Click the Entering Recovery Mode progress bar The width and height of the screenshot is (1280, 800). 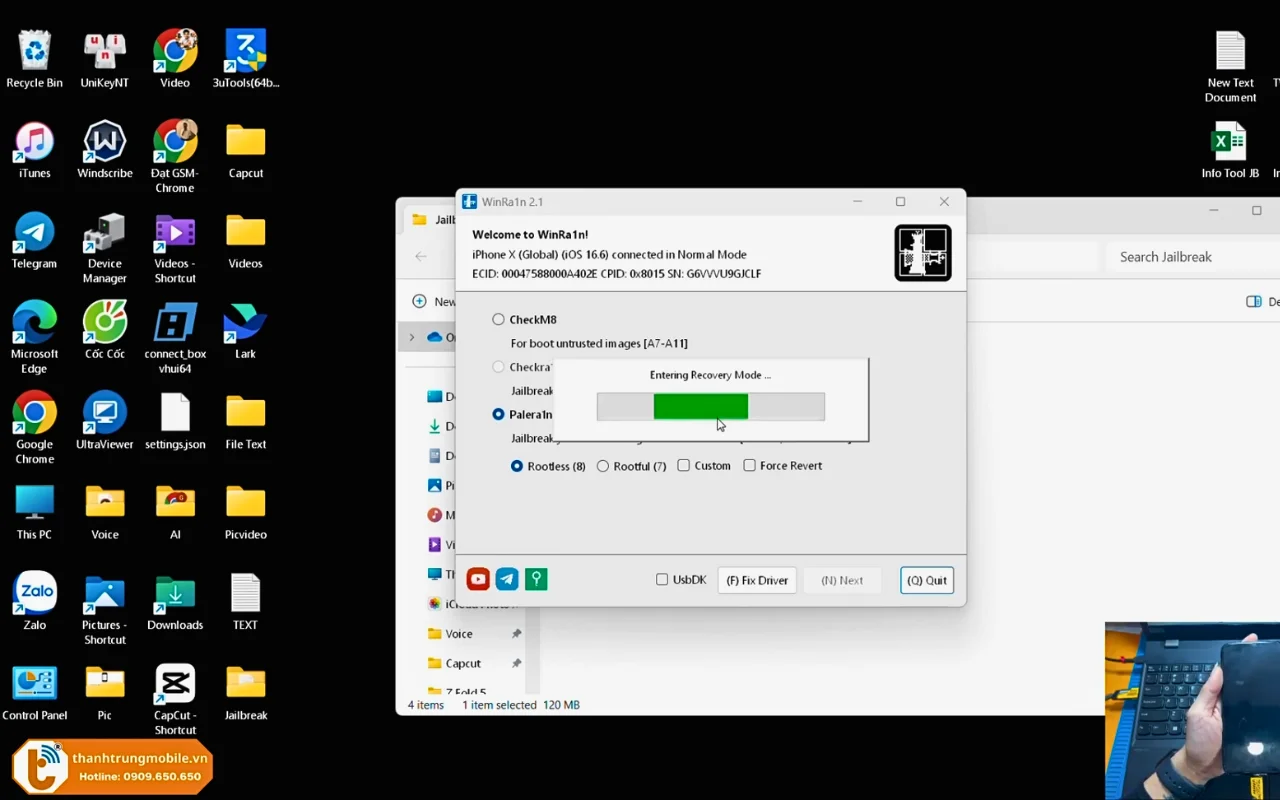(711, 406)
